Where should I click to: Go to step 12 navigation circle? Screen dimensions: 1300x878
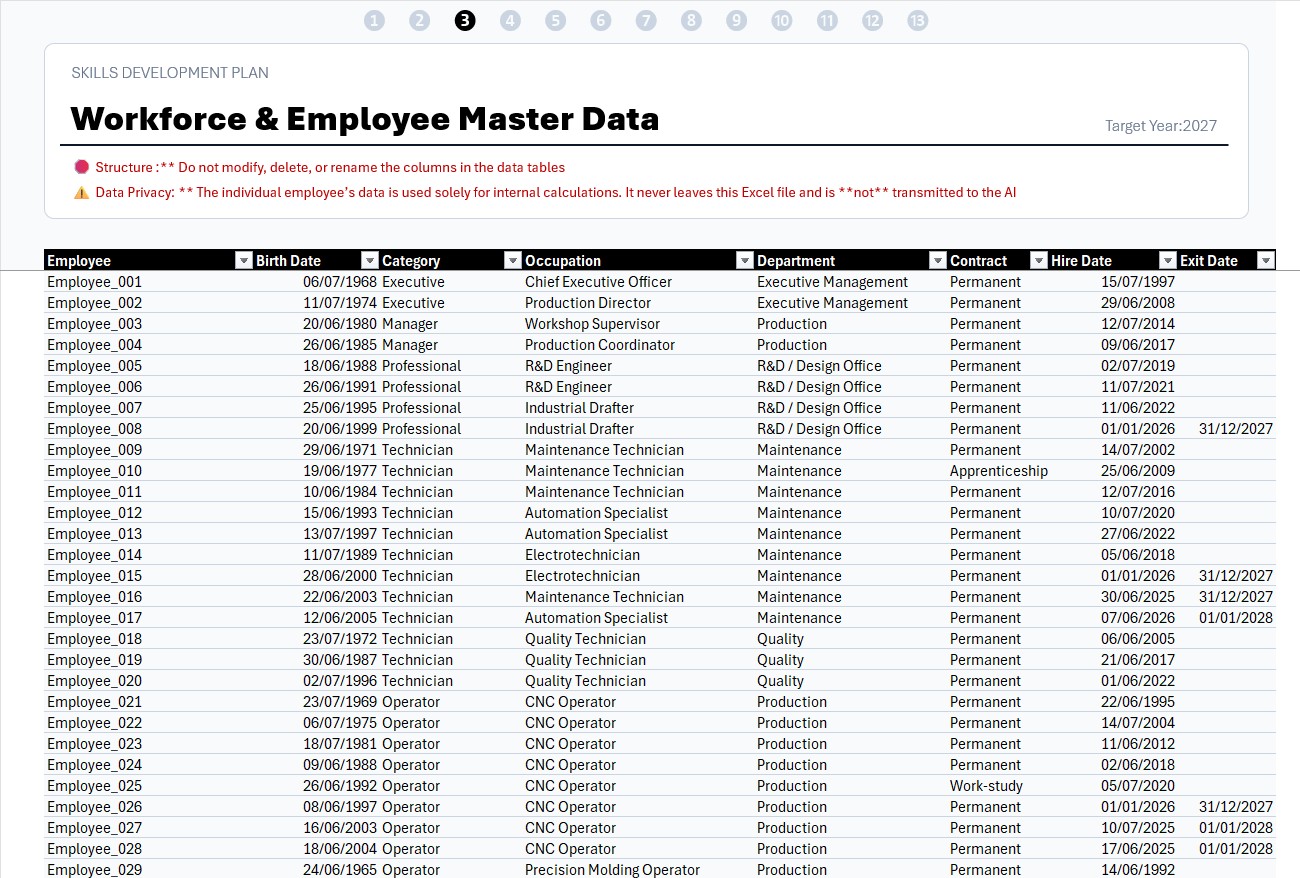[x=872, y=21]
